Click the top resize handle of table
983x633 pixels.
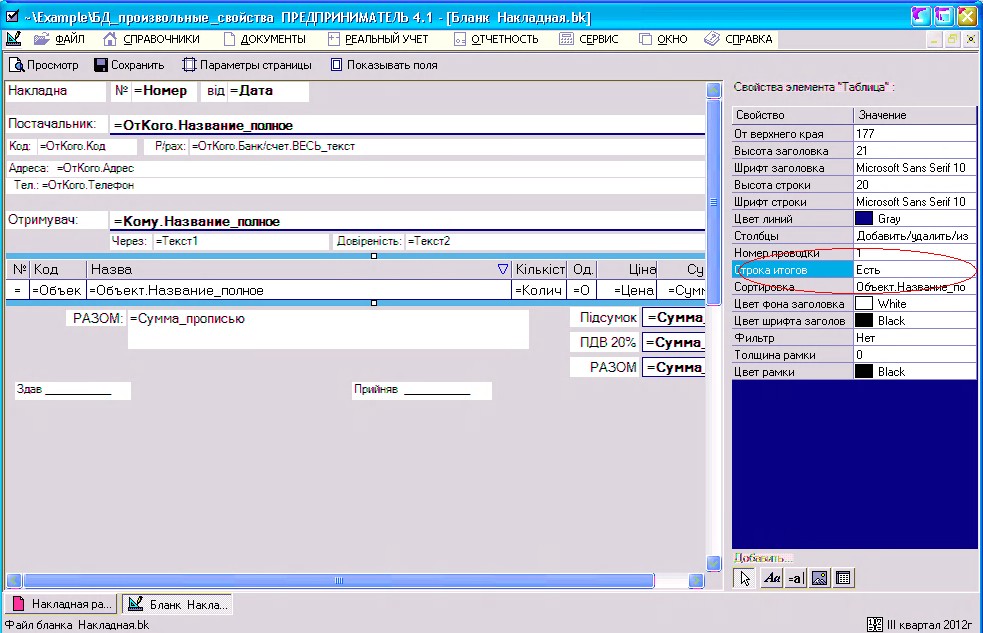pyautogui.click(x=374, y=256)
